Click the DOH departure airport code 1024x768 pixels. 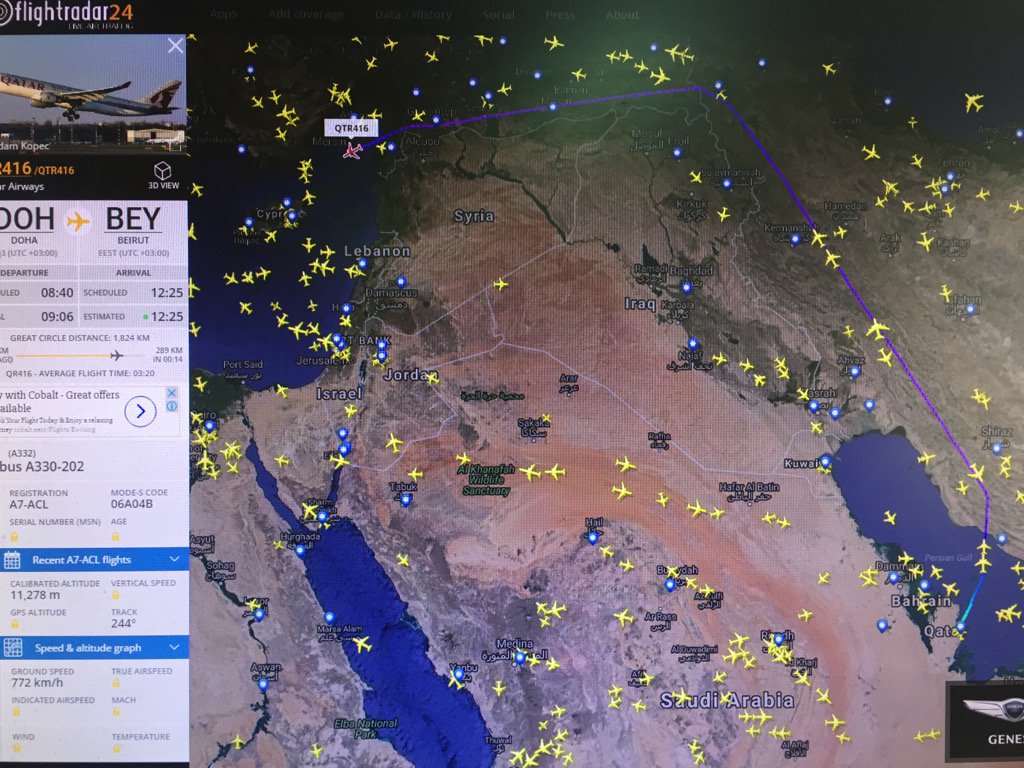tap(26, 219)
